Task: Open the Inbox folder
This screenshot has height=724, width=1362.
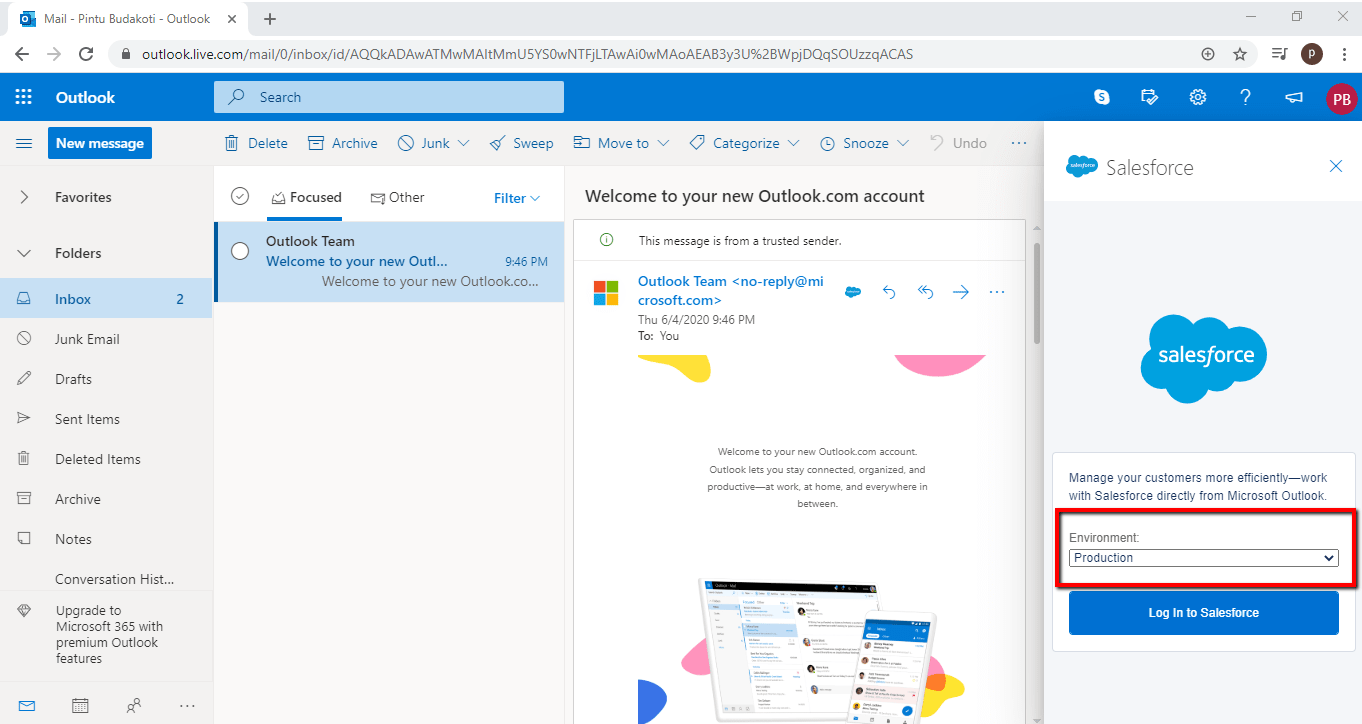Action: (x=106, y=298)
